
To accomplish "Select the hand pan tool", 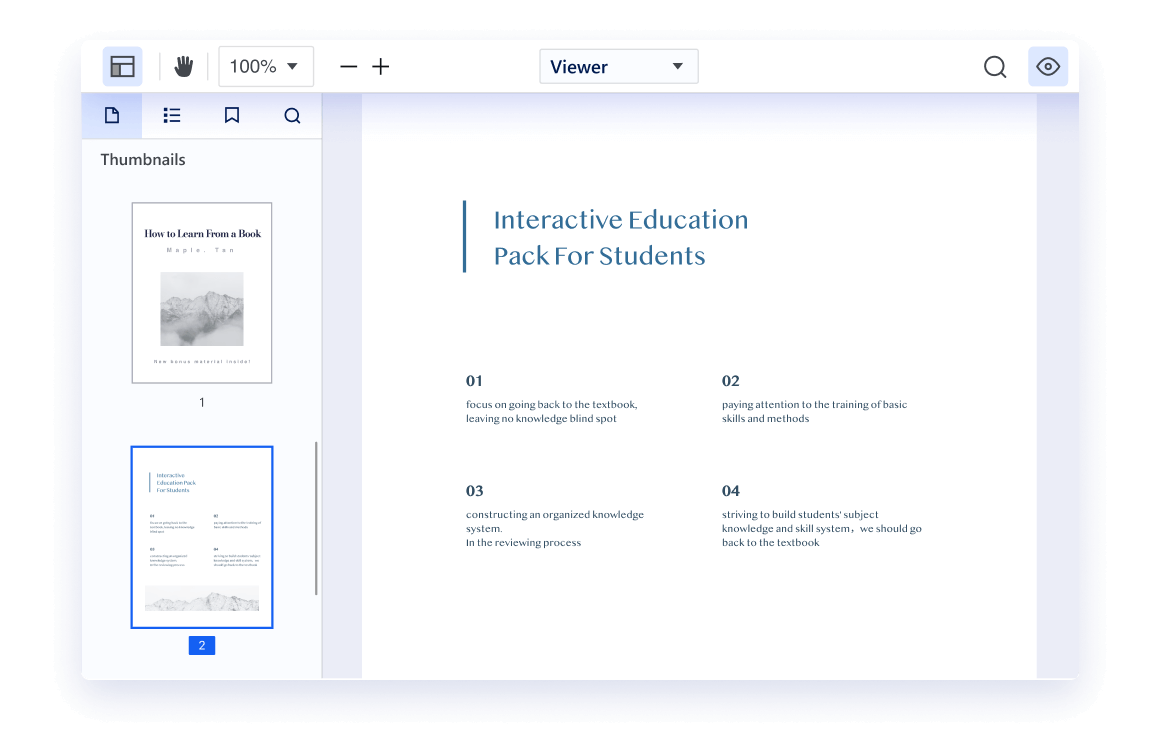I will (x=183, y=66).
